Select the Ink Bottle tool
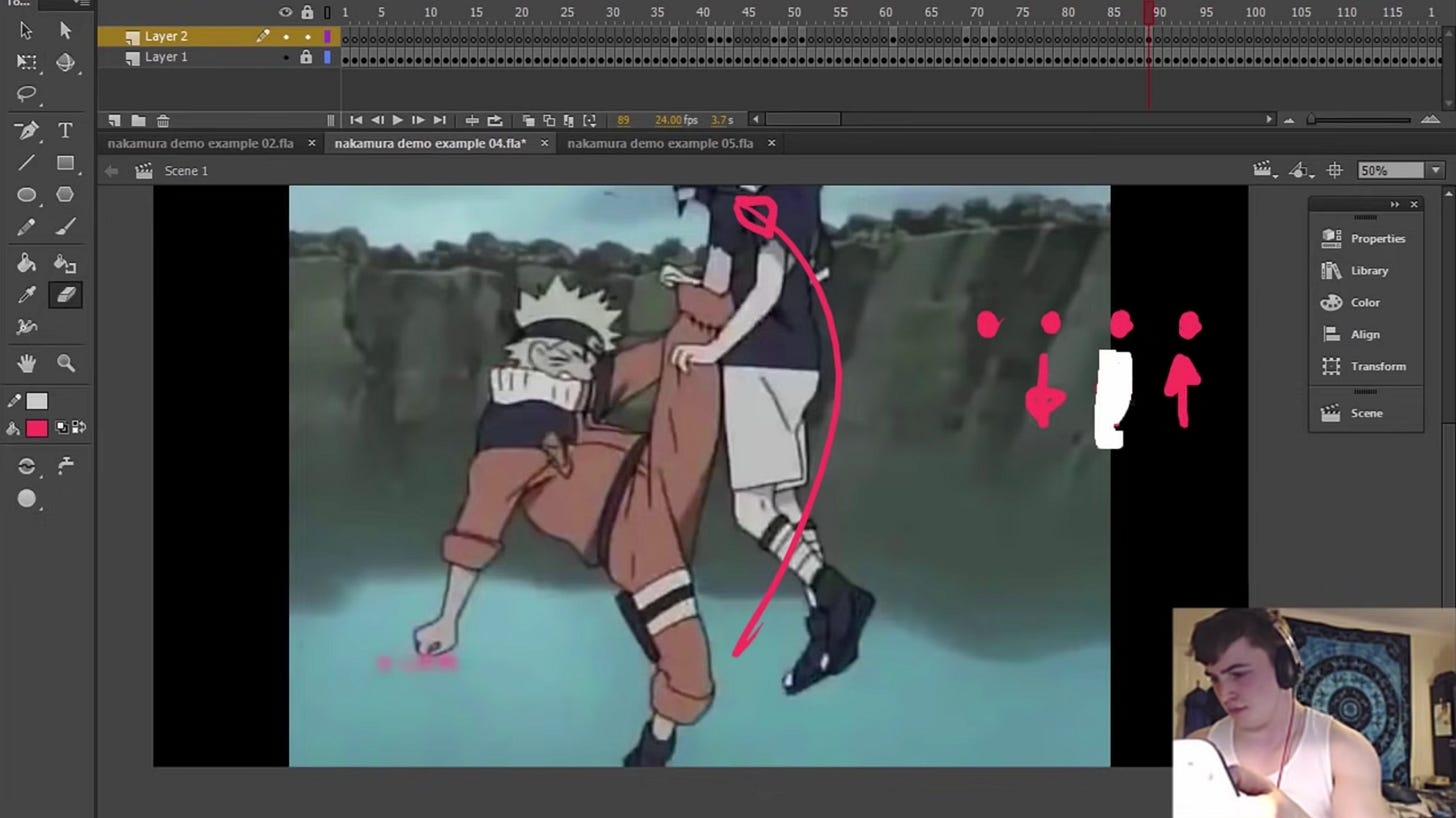Image resolution: width=1456 pixels, height=818 pixels. tap(65, 264)
